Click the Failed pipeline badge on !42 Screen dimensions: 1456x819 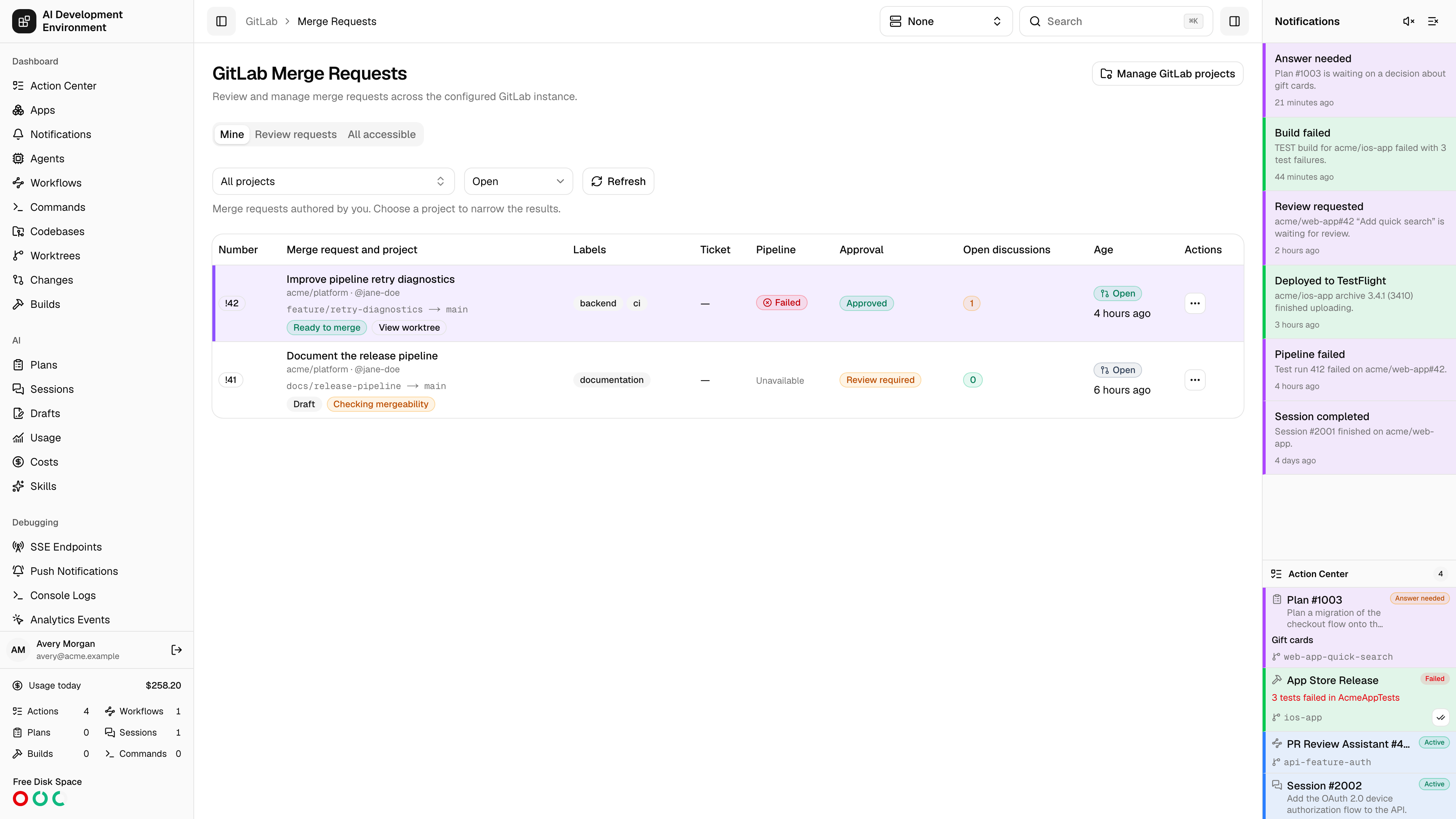click(782, 303)
